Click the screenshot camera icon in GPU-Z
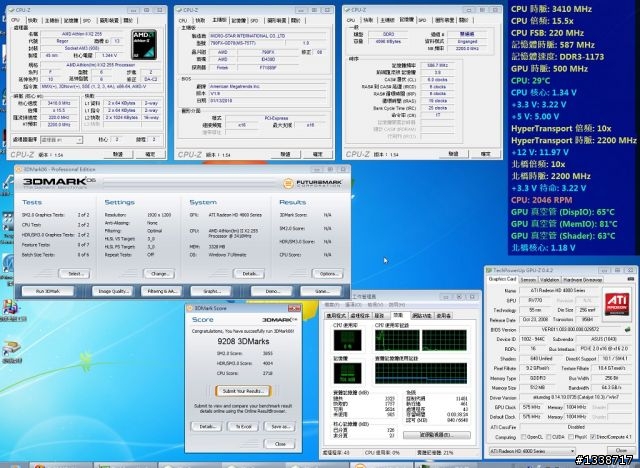640x468 pixels. point(631,279)
